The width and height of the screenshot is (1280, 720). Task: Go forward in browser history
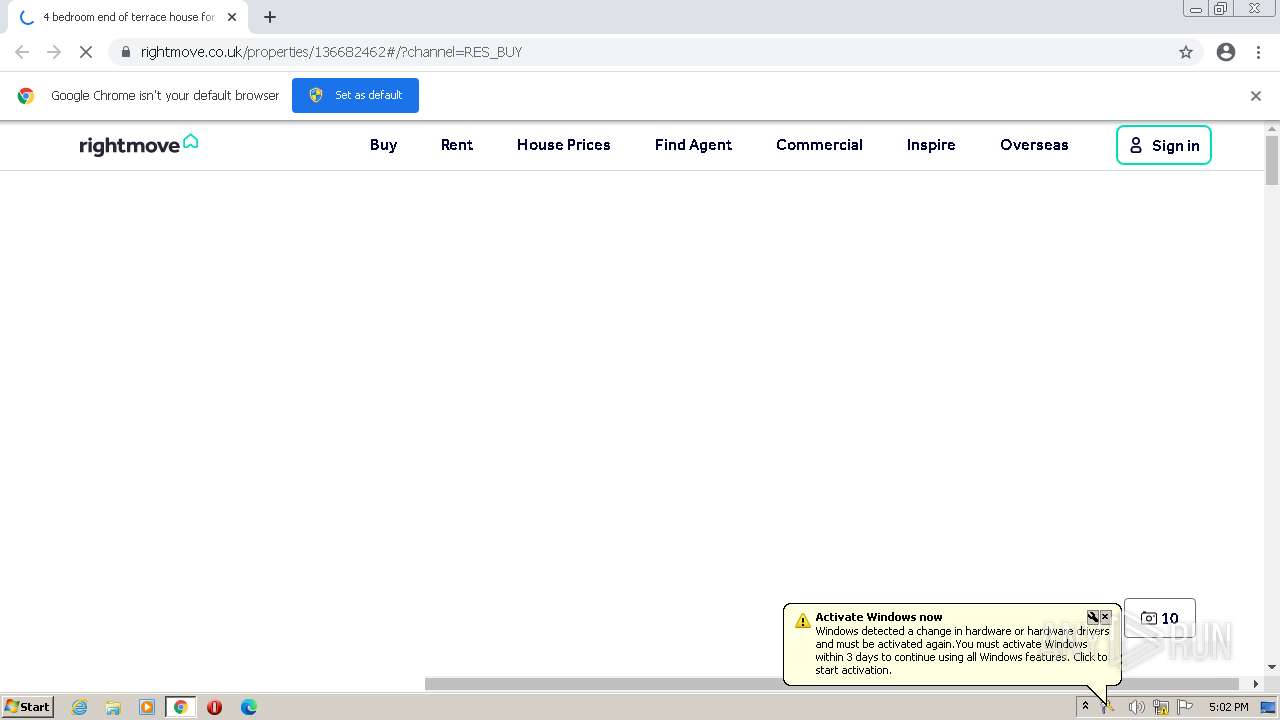point(54,52)
